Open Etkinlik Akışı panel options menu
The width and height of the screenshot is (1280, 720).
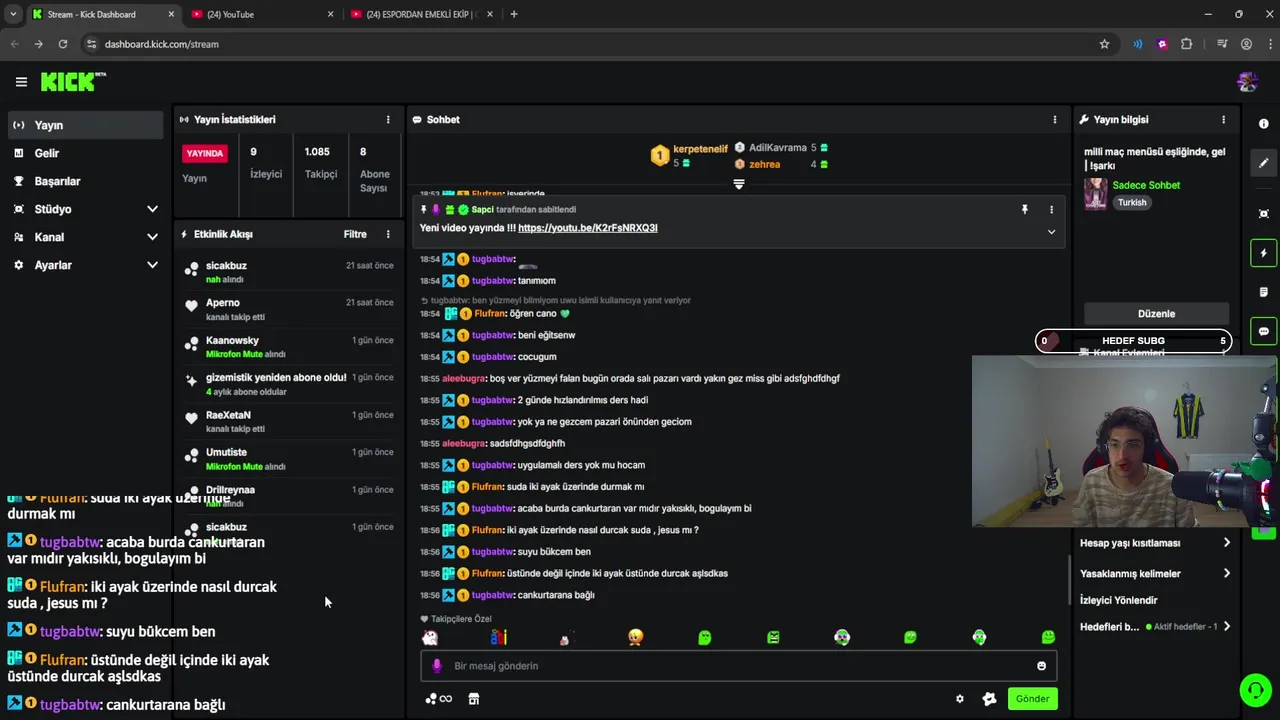[x=388, y=234]
